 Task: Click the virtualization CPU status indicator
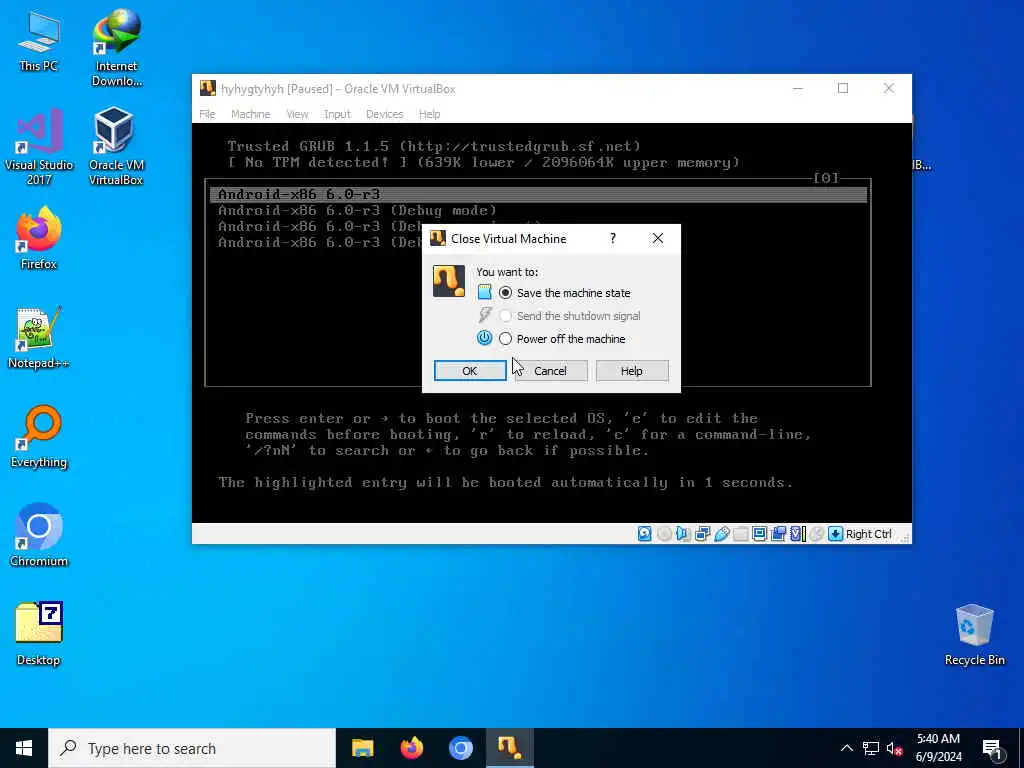tap(797, 534)
